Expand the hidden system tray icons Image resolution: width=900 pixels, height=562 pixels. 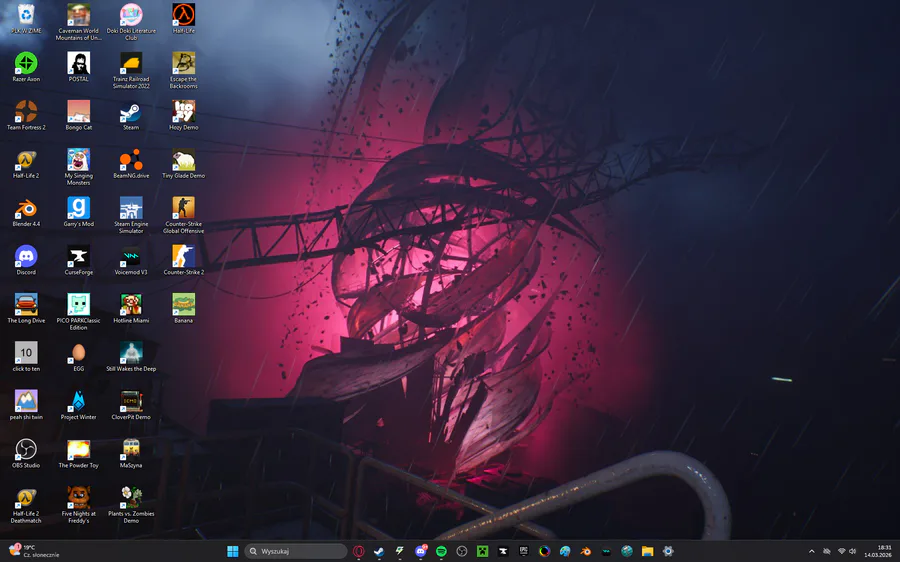[x=812, y=551]
